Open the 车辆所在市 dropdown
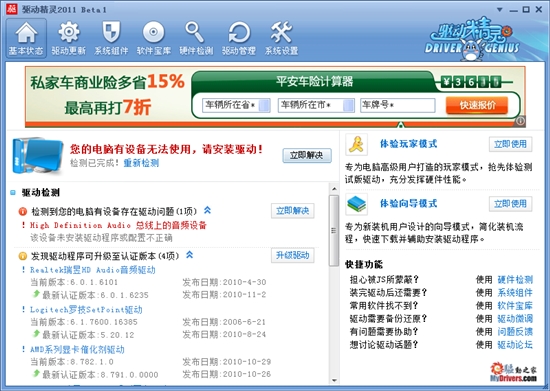Image resolution: width=550 pixels, height=391 pixels. (x=316, y=105)
